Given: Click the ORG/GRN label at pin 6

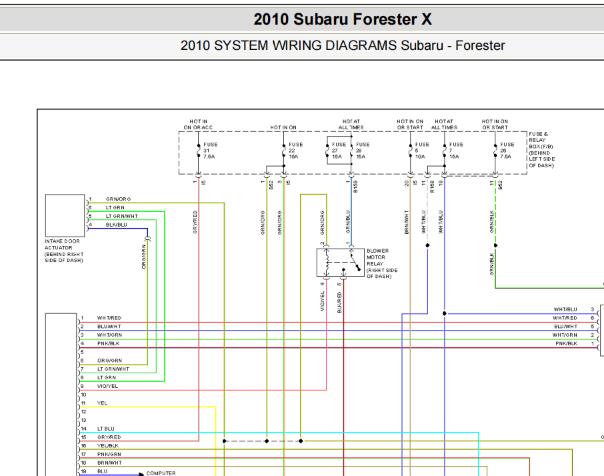Looking at the screenshot, I should pos(109,361).
